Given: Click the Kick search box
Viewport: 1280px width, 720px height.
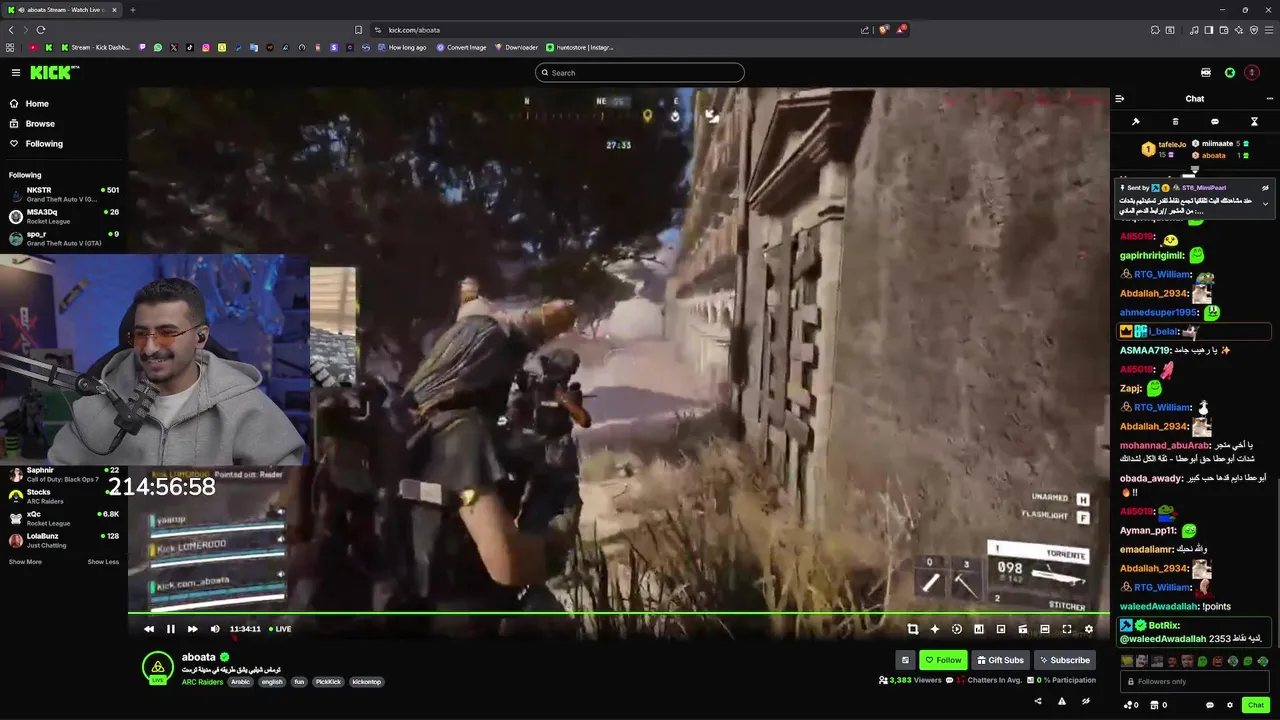Looking at the screenshot, I should tap(640, 72).
